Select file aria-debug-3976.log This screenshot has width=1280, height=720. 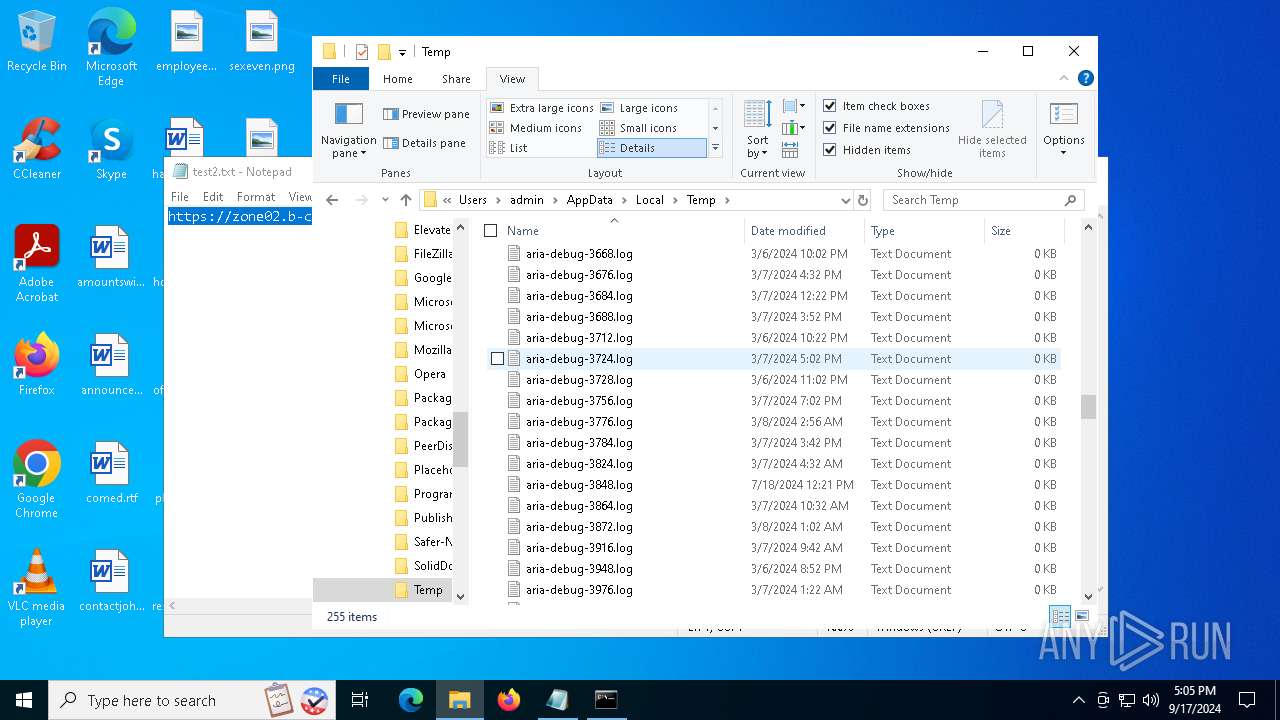[x=579, y=590]
